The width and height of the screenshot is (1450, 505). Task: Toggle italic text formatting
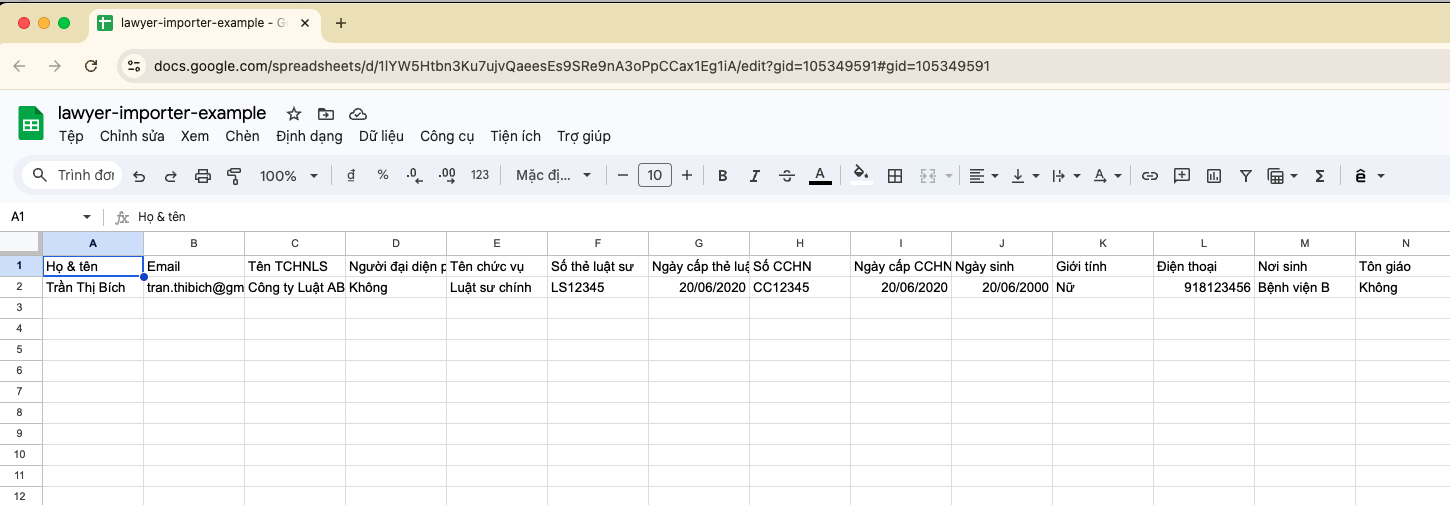pos(754,176)
